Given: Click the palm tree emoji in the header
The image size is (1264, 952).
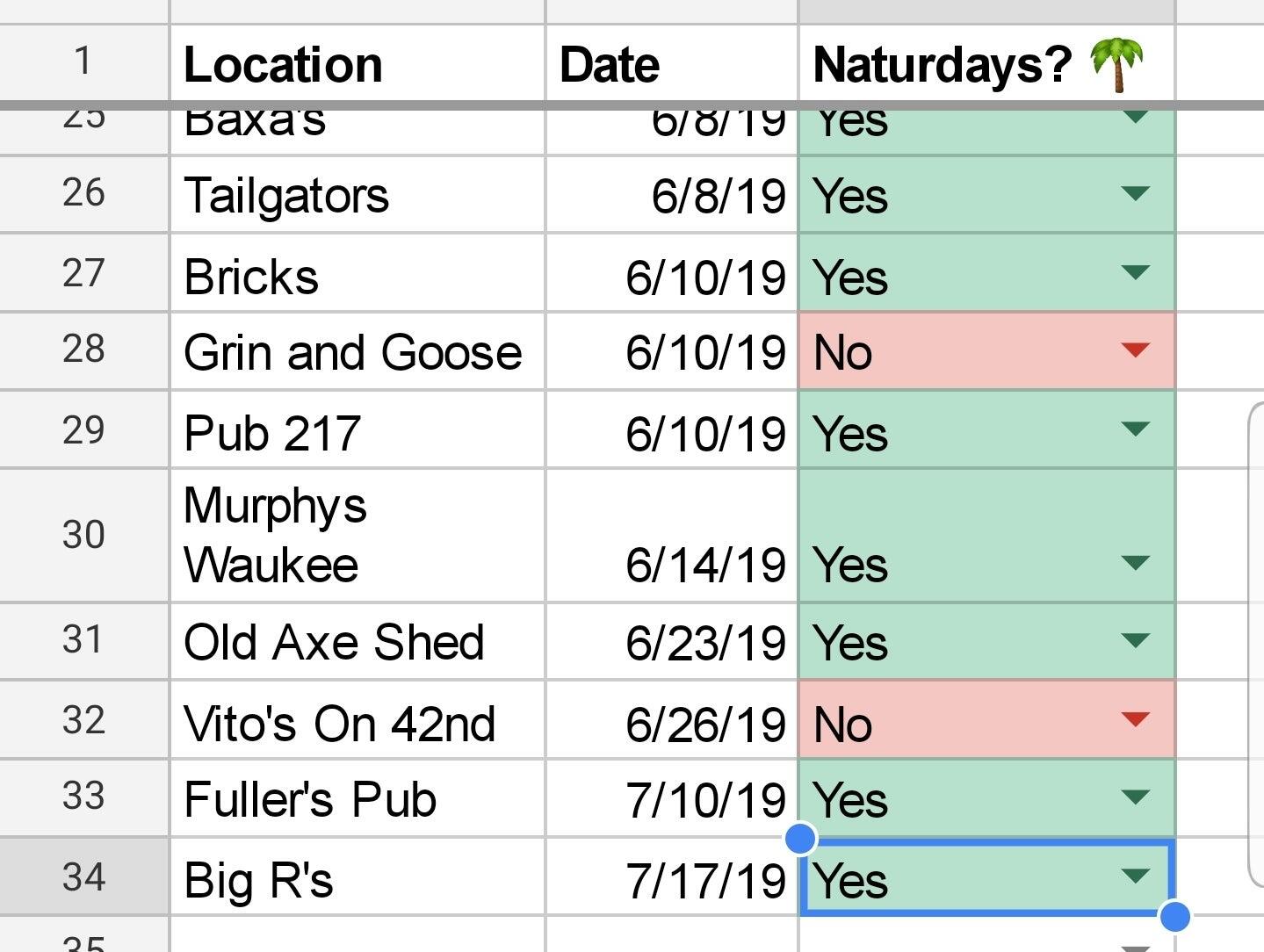Looking at the screenshot, I should click(1117, 65).
